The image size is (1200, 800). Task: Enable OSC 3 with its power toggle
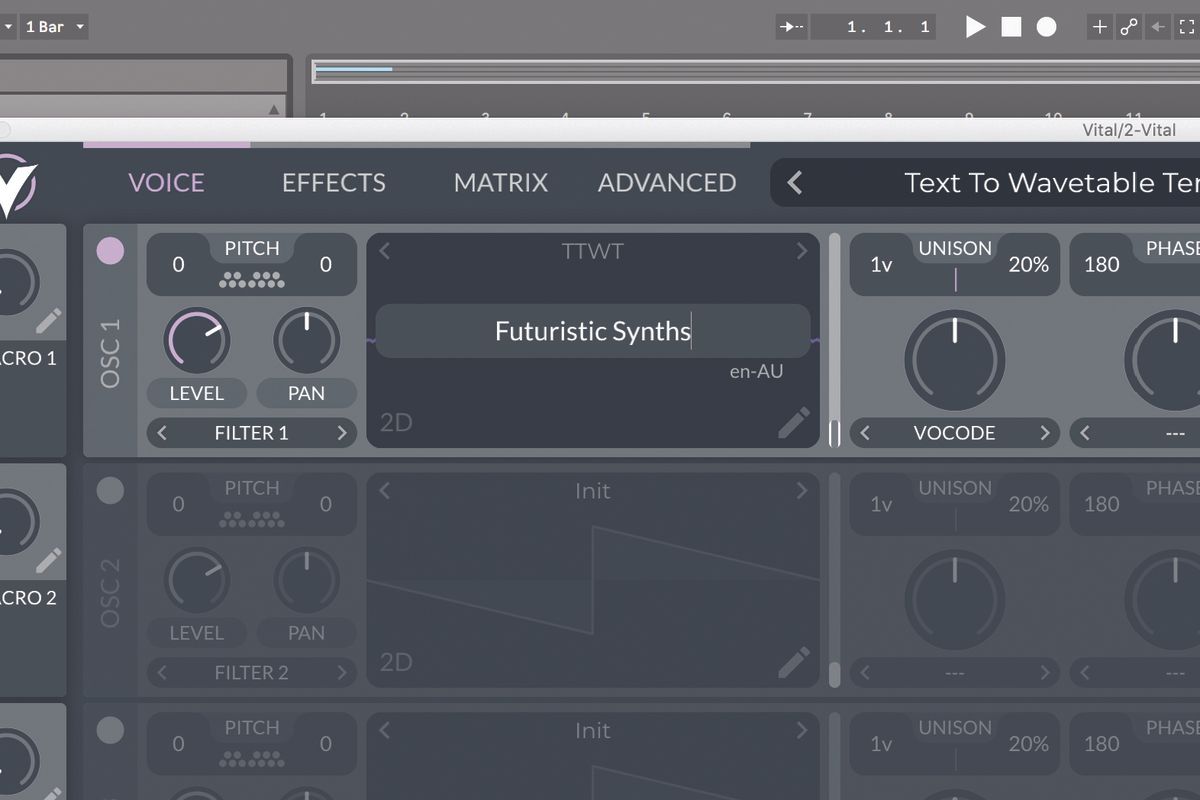coord(110,731)
